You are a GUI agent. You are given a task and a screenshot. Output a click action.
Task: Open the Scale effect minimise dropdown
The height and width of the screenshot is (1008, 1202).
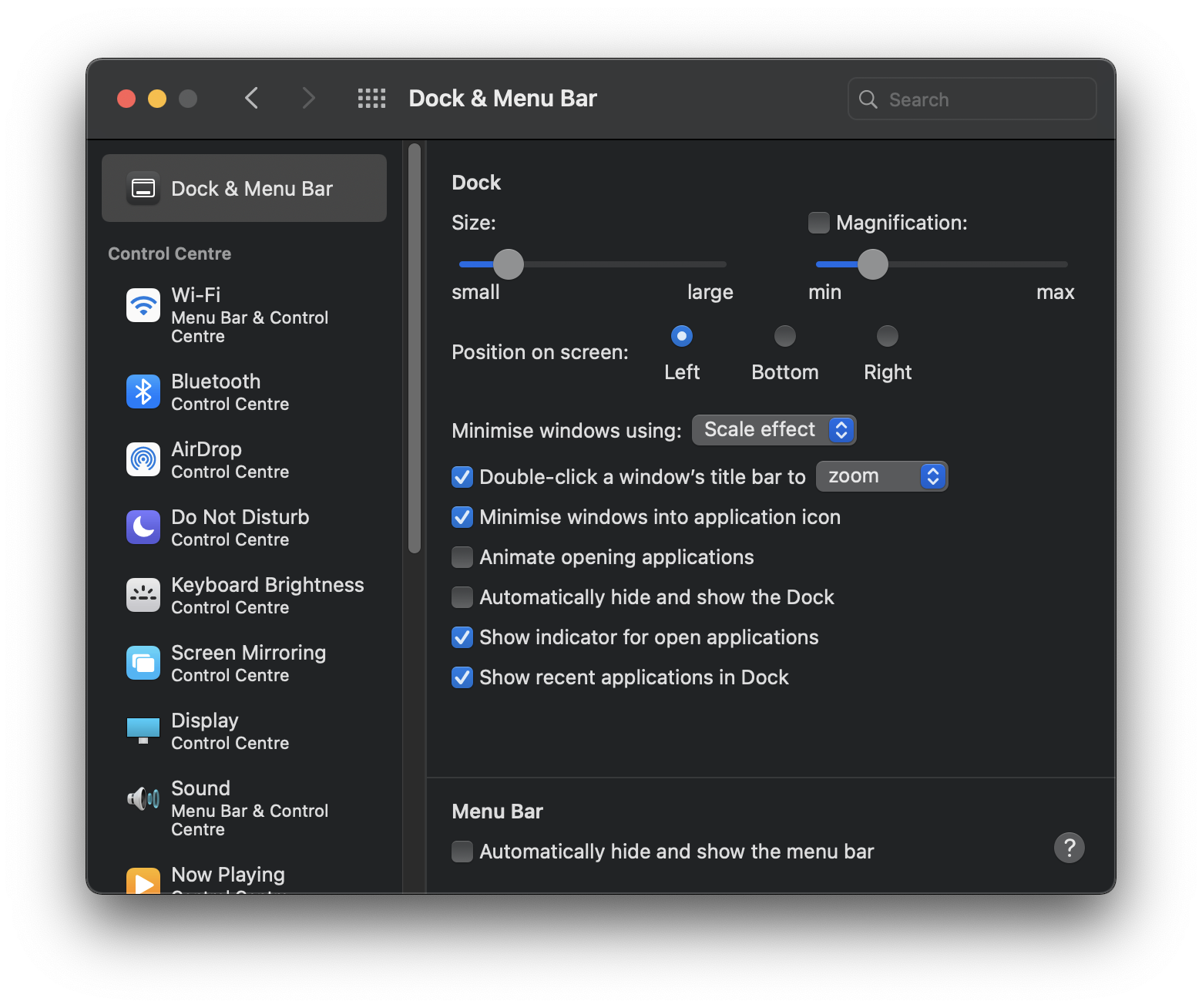[774, 430]
